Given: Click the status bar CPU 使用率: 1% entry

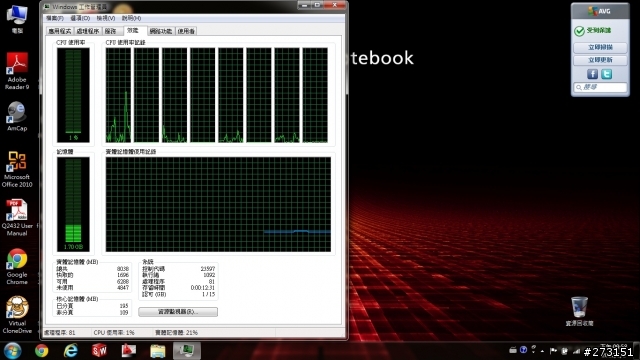Looking at the screenshot, I should click(x=114, y=333).
